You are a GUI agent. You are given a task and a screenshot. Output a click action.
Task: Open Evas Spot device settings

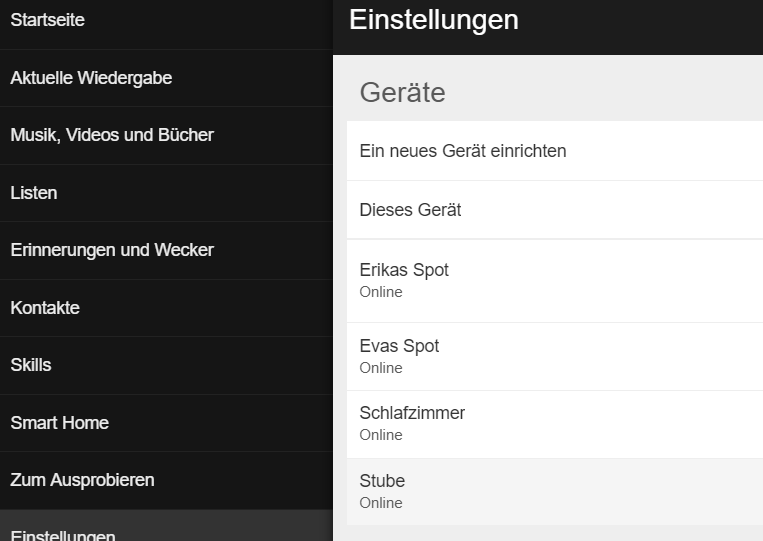point(399,346)
